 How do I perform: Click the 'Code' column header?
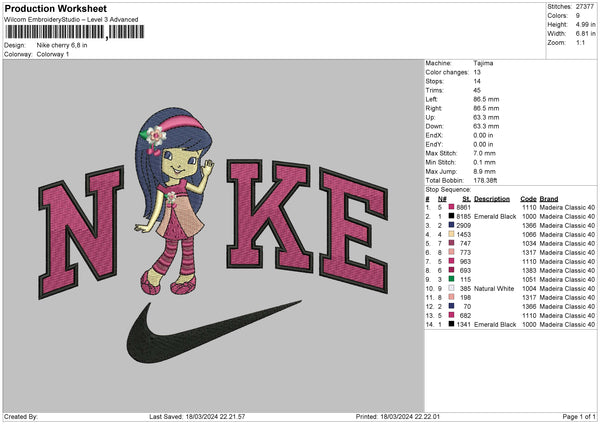point(528,199)
